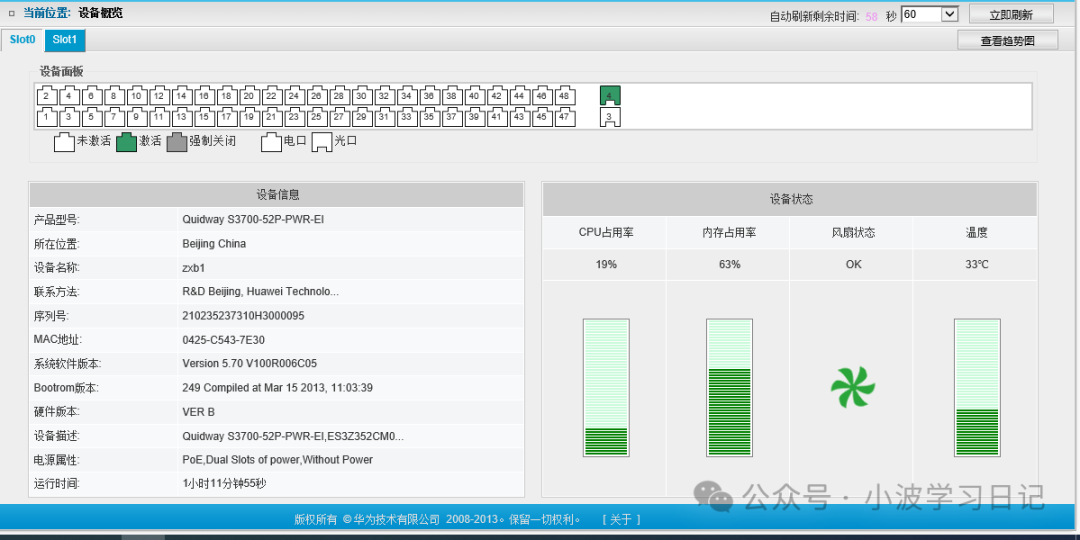Switch to the Slot1 tab
This screenshot has width=1080, height=540.
coord(65,40)
